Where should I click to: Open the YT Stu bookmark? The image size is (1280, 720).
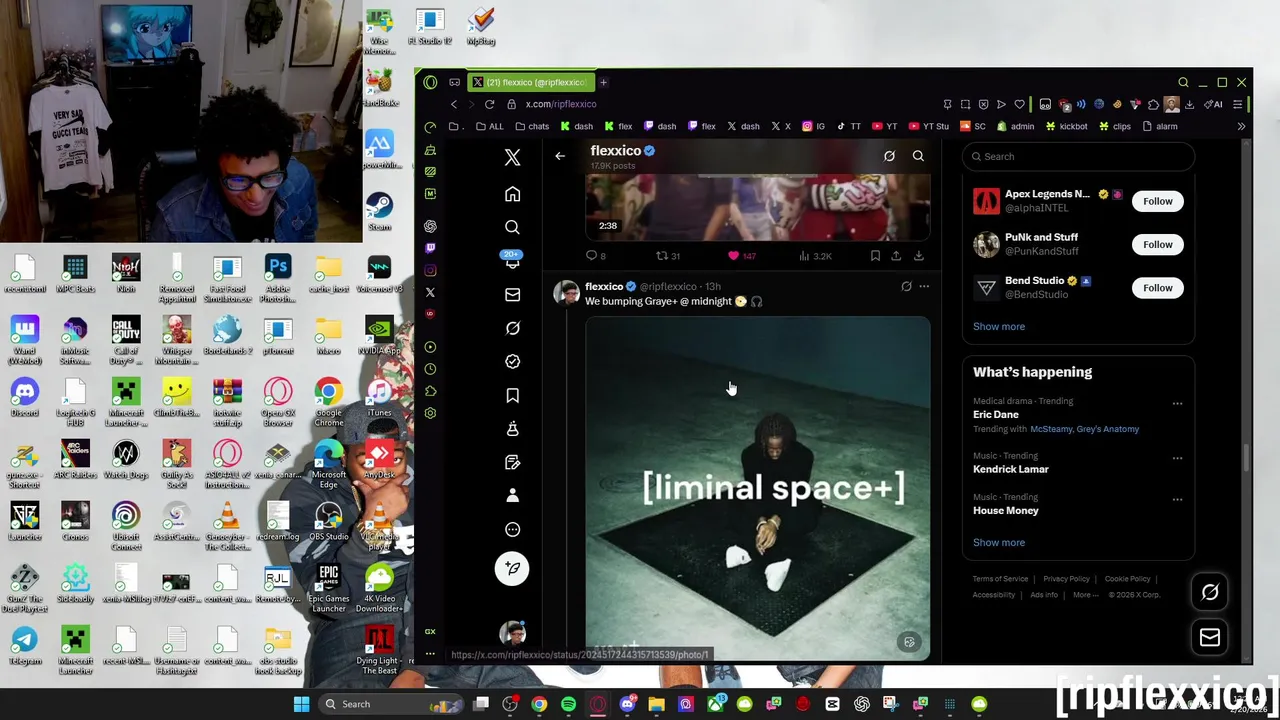[x=929, y=127]
